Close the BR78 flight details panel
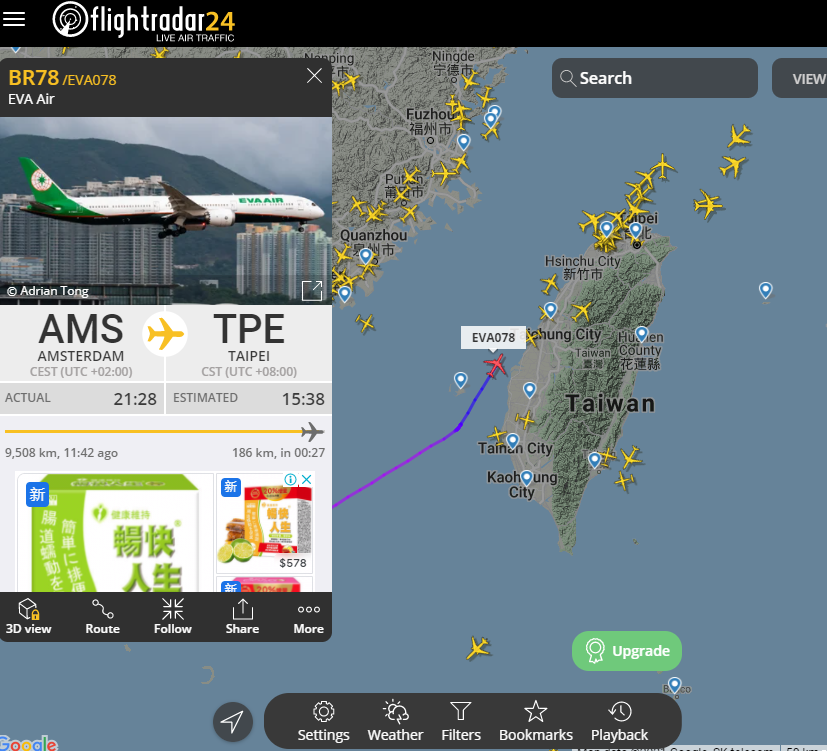The width and height of the screenshot is (827, 751). 314,76
